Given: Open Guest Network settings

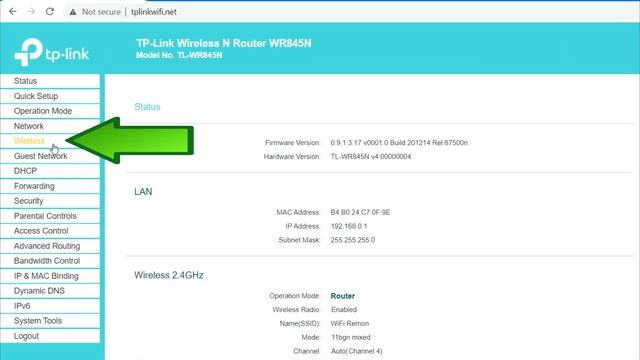Looking at the screenshot, I should (x=50, y=156).
